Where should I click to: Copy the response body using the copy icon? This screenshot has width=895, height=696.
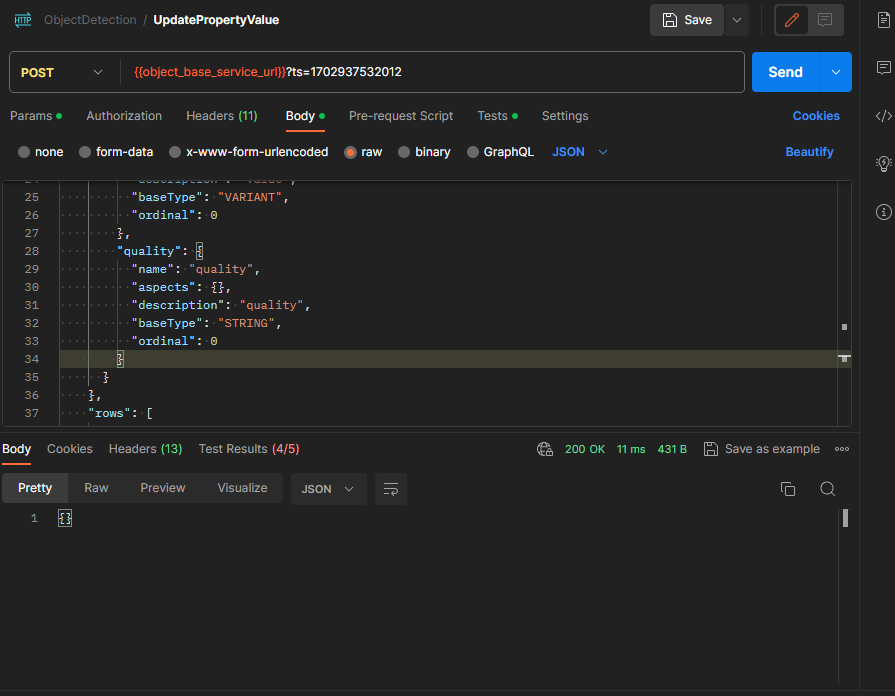[x=788, y=489]
